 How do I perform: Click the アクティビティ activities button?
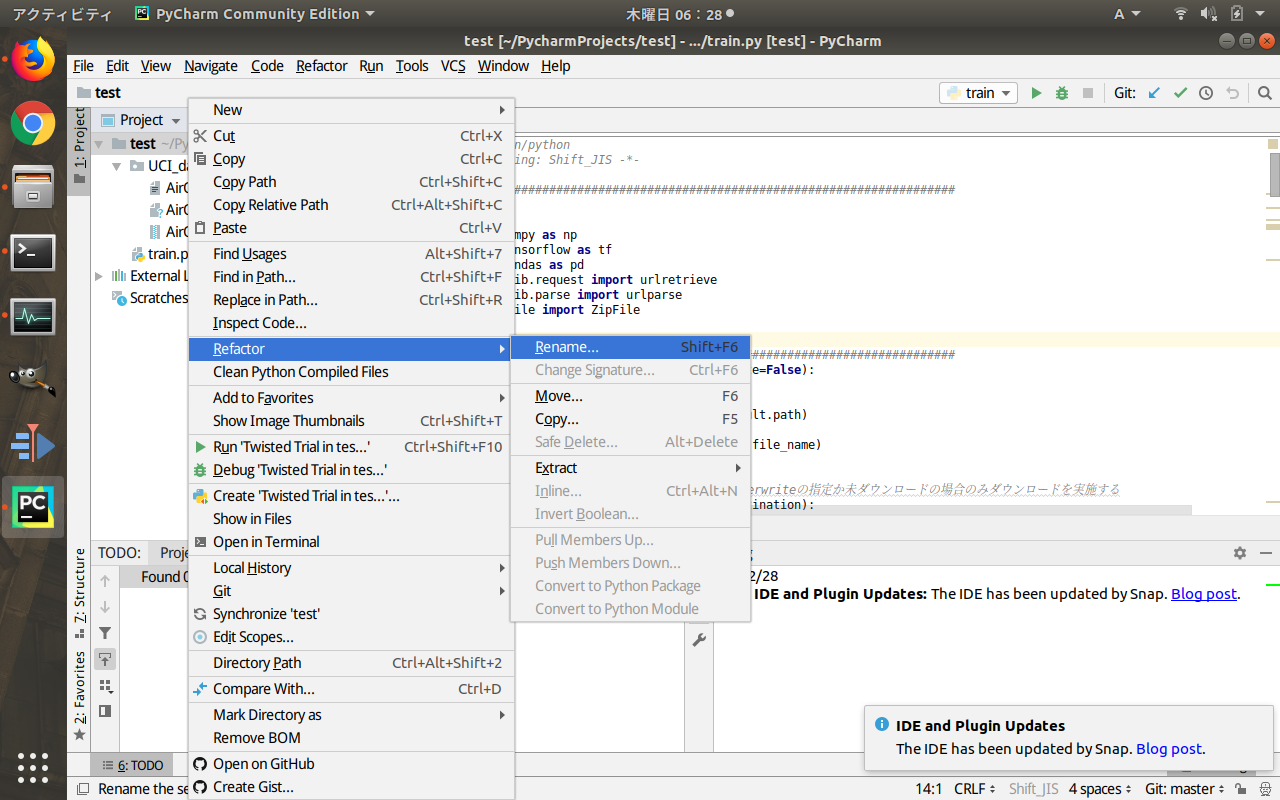click(x=62, y=14)
